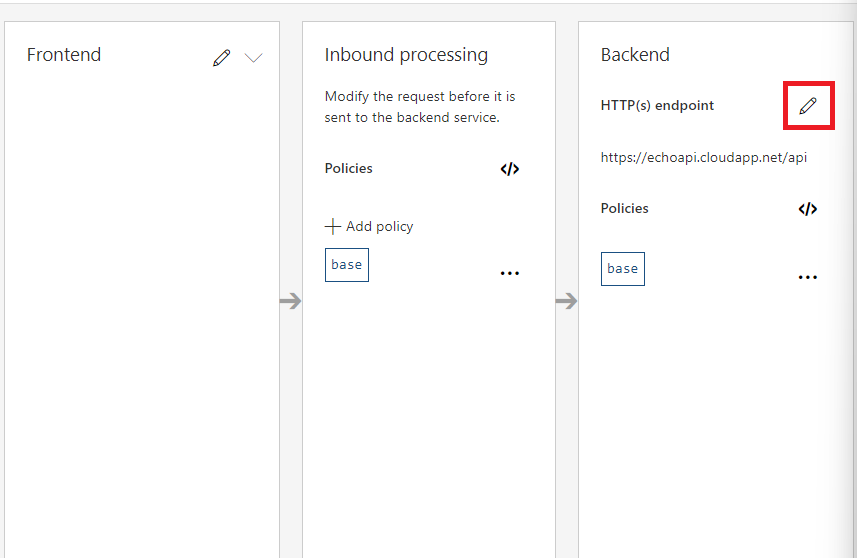Click the HTTP(s) endpoint label
This screenshot has width=857, height=558.
(x=657, y=105)
